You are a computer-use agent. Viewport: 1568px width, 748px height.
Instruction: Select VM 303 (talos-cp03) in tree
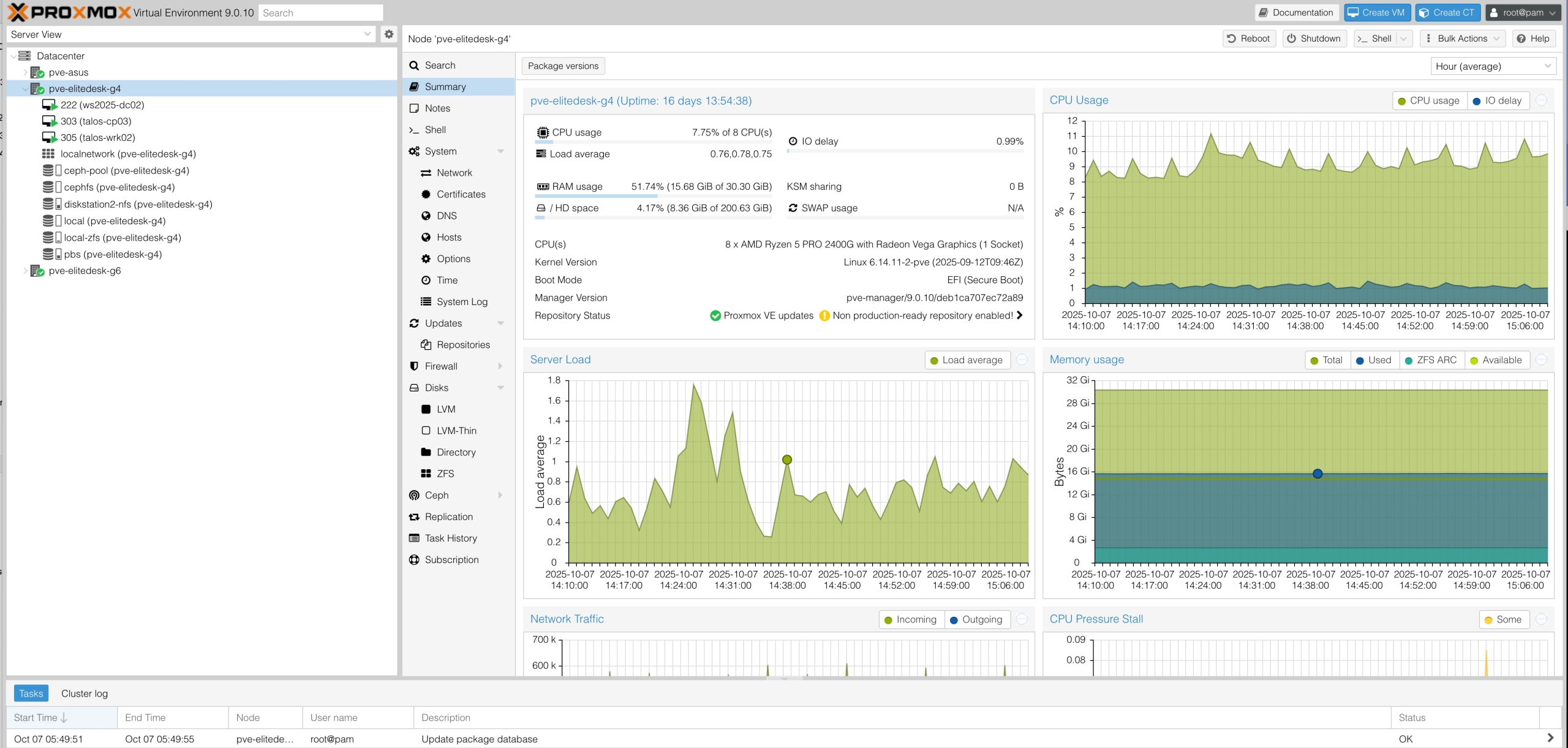tap(96, 121)
